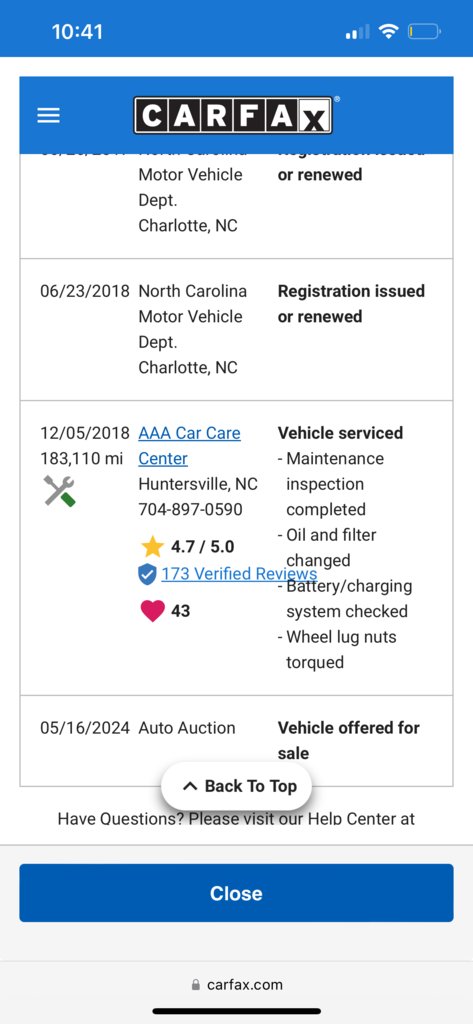Tap the pink heart favorites icon
This screenshot has width=473, height=1024.
[x=152, y=611]
